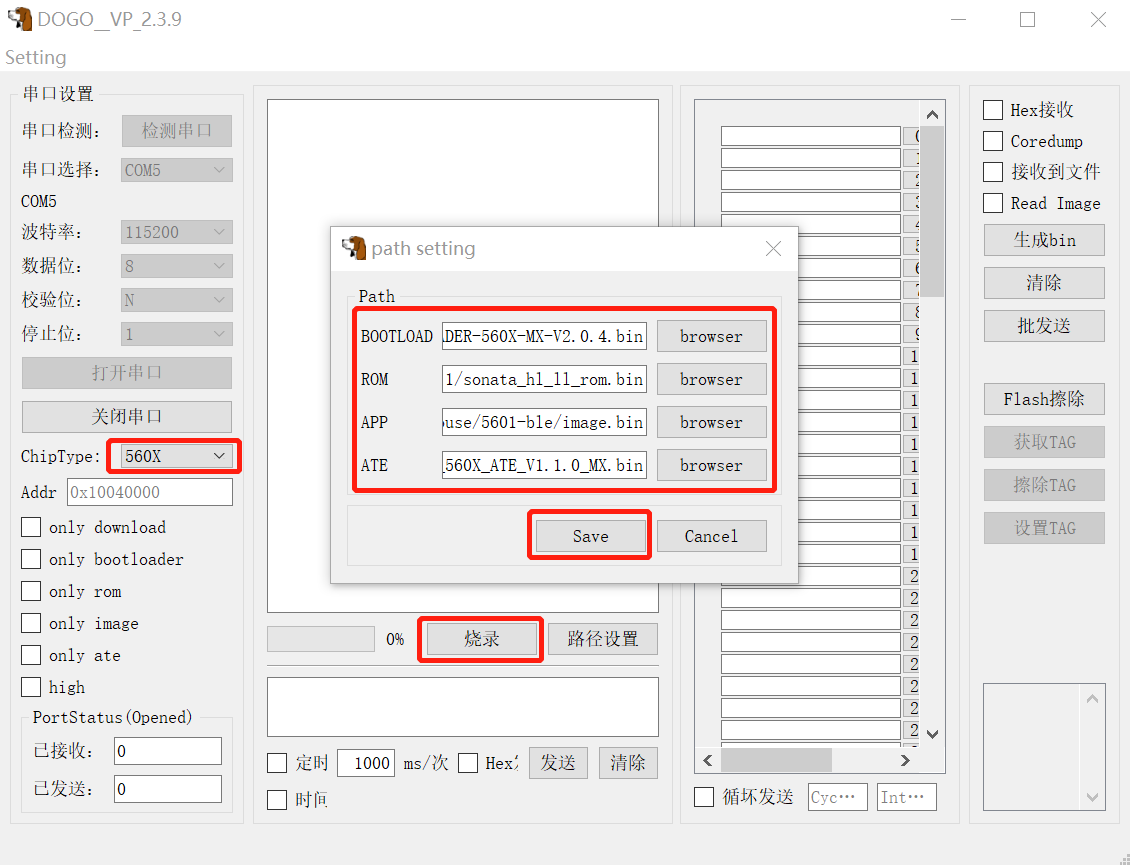1130x865 pixels.
Task: Open the 停止位 dropdown
Action: click(177, 334)
